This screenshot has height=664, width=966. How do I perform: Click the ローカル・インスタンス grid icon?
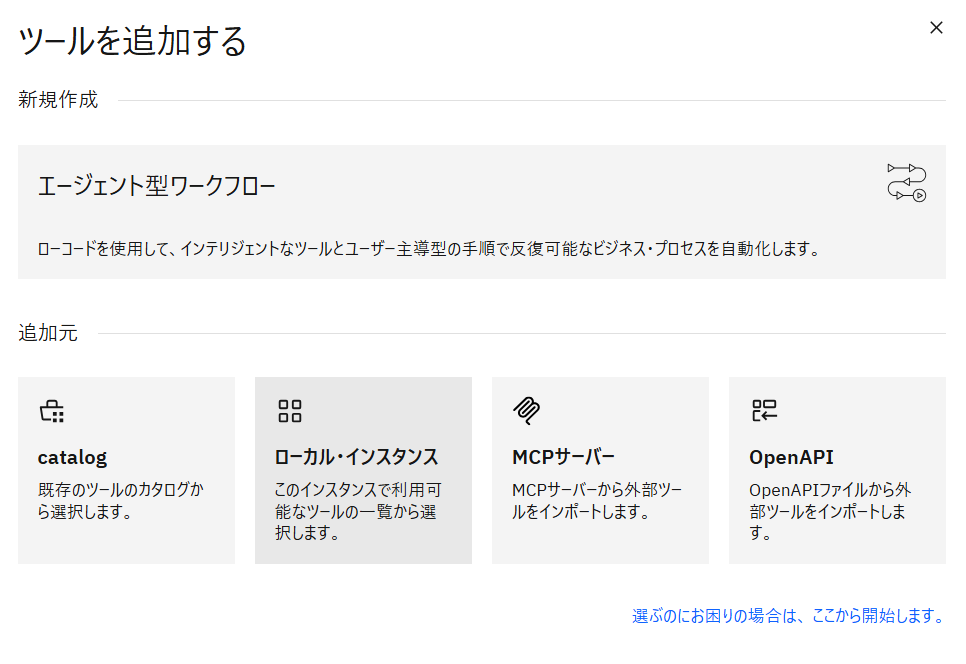[x=289, y=411]
